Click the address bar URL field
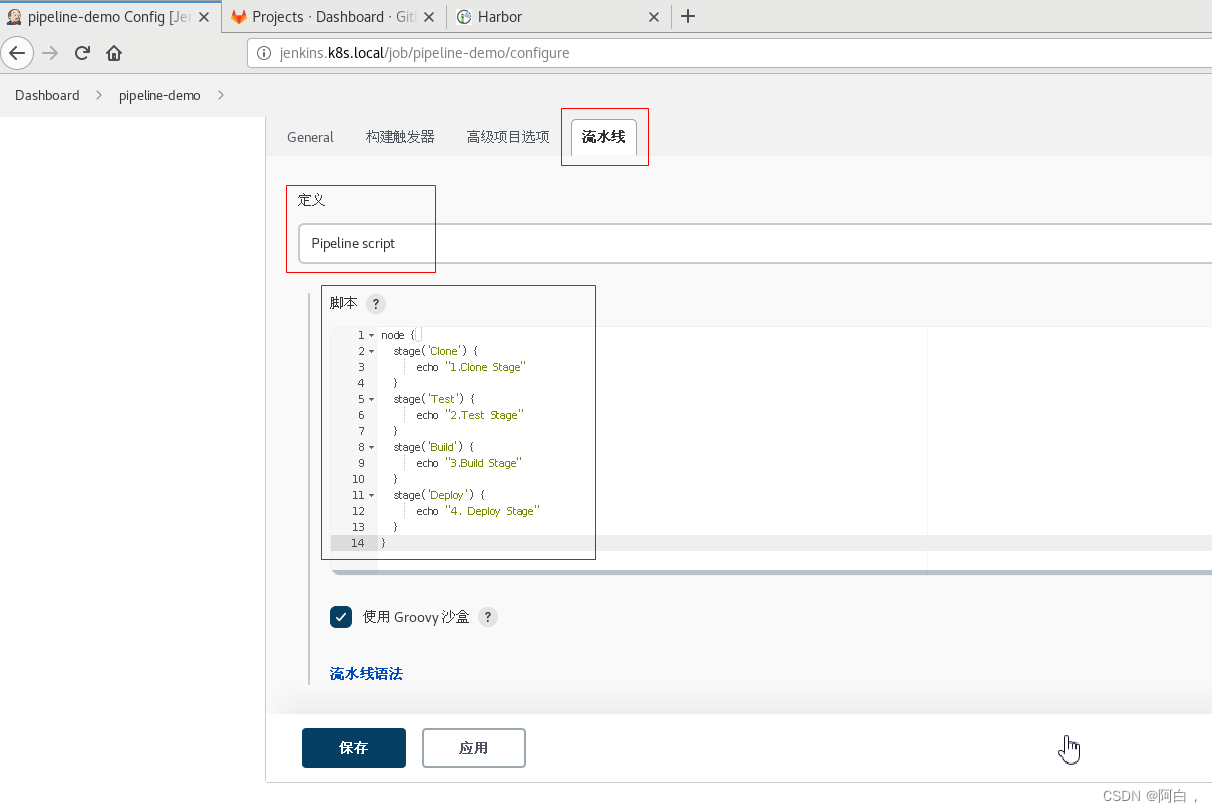 (730, 53)
